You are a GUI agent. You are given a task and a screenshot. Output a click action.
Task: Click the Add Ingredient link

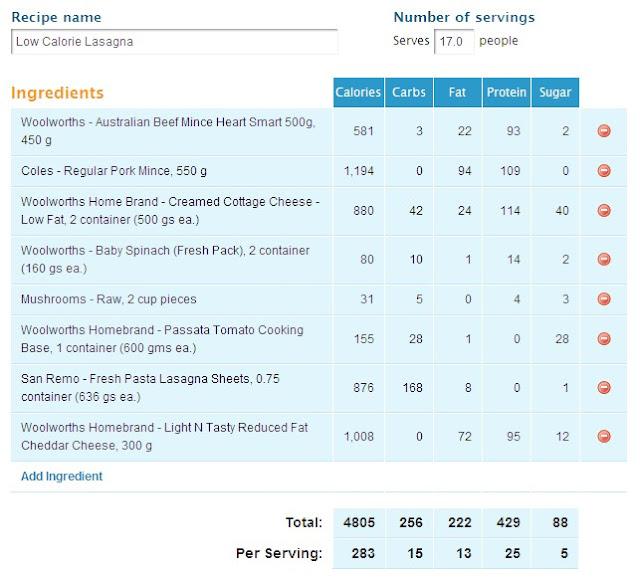pyautogui.click(x=62, y=476)
